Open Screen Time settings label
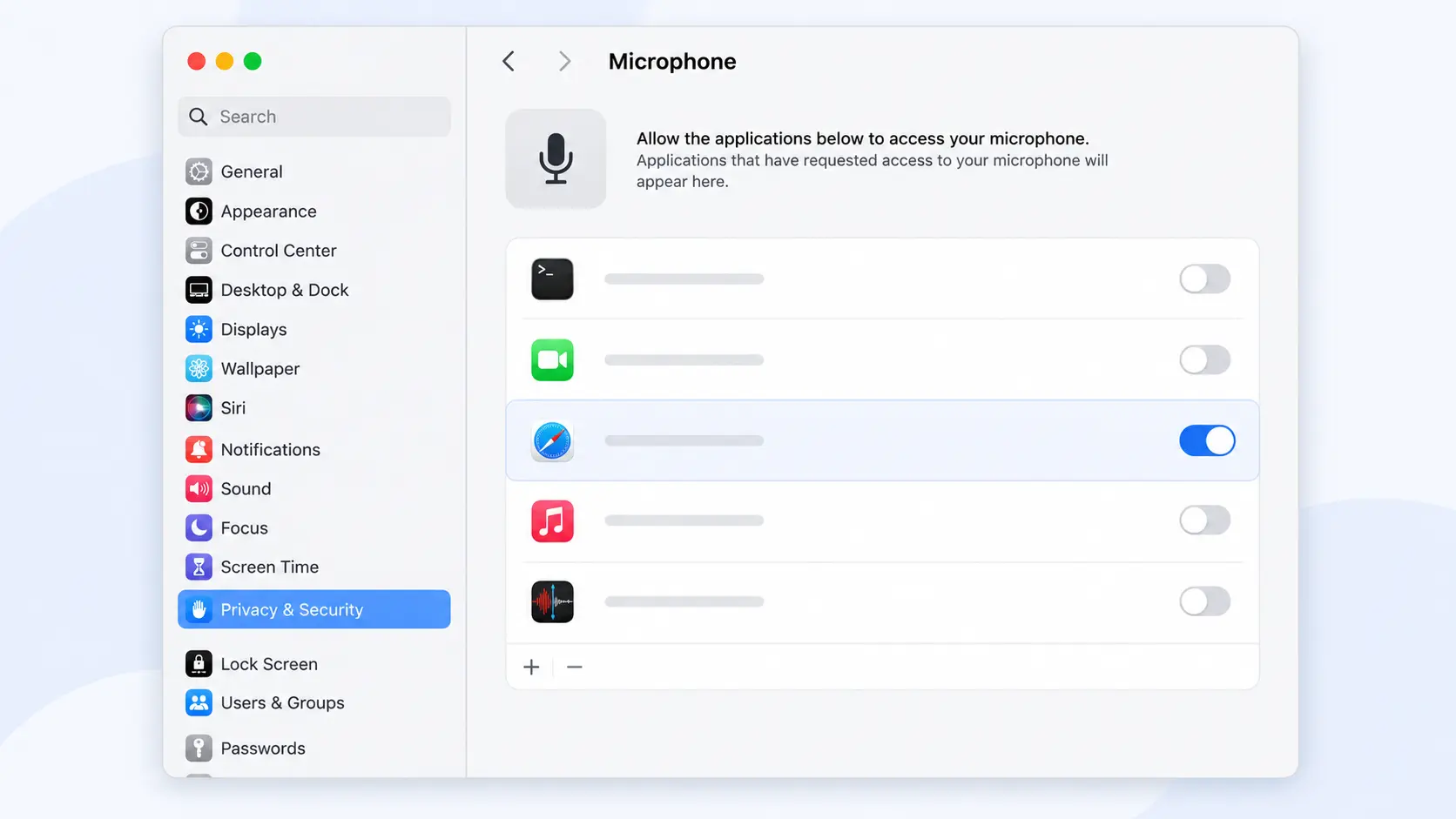1456x819 pixels. (x=270, y=567)
